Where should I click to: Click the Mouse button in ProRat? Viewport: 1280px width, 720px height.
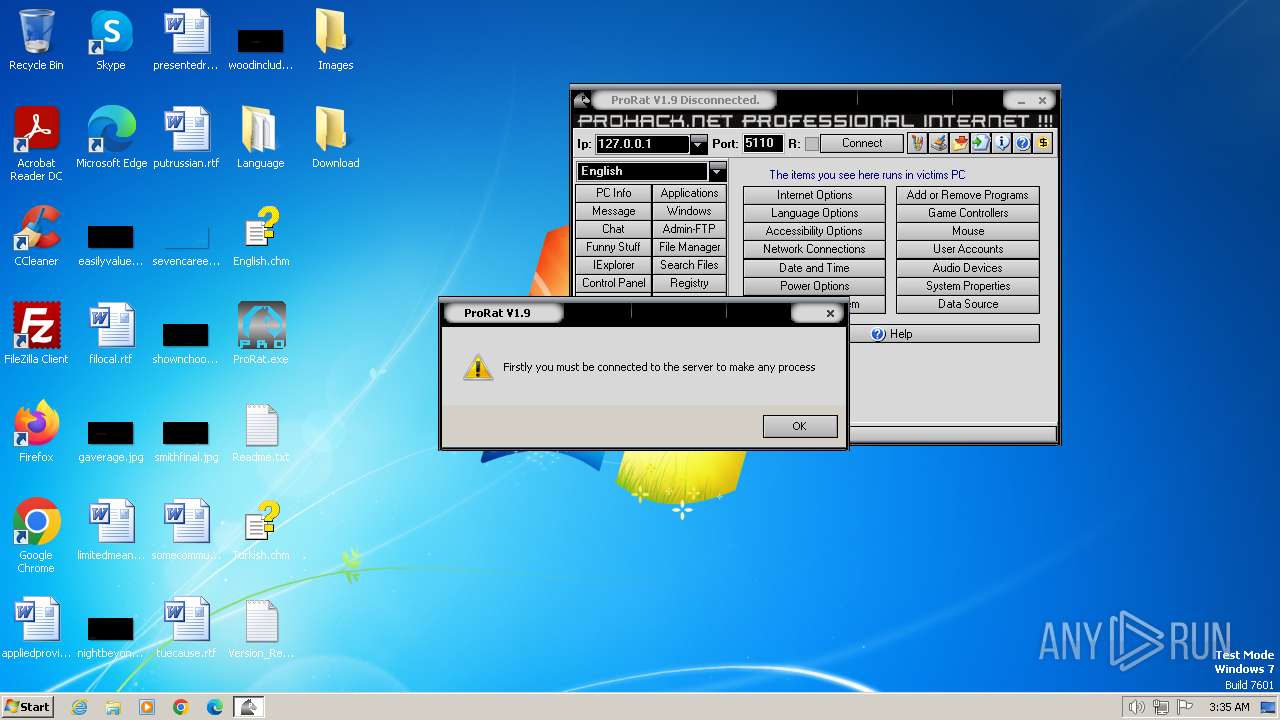pos(967,231)
